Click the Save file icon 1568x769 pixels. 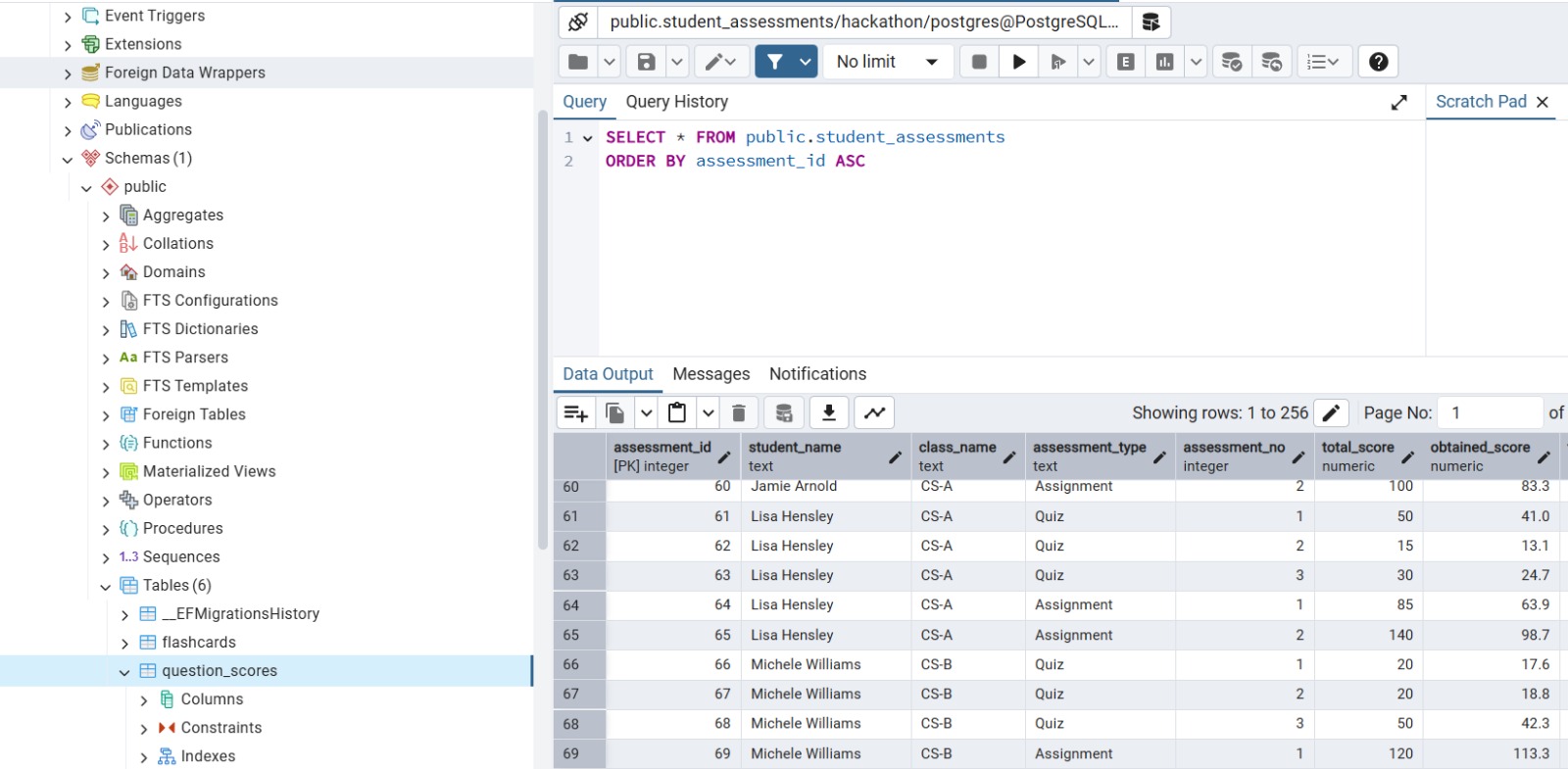pyautogui.click(x=646, y=62)
